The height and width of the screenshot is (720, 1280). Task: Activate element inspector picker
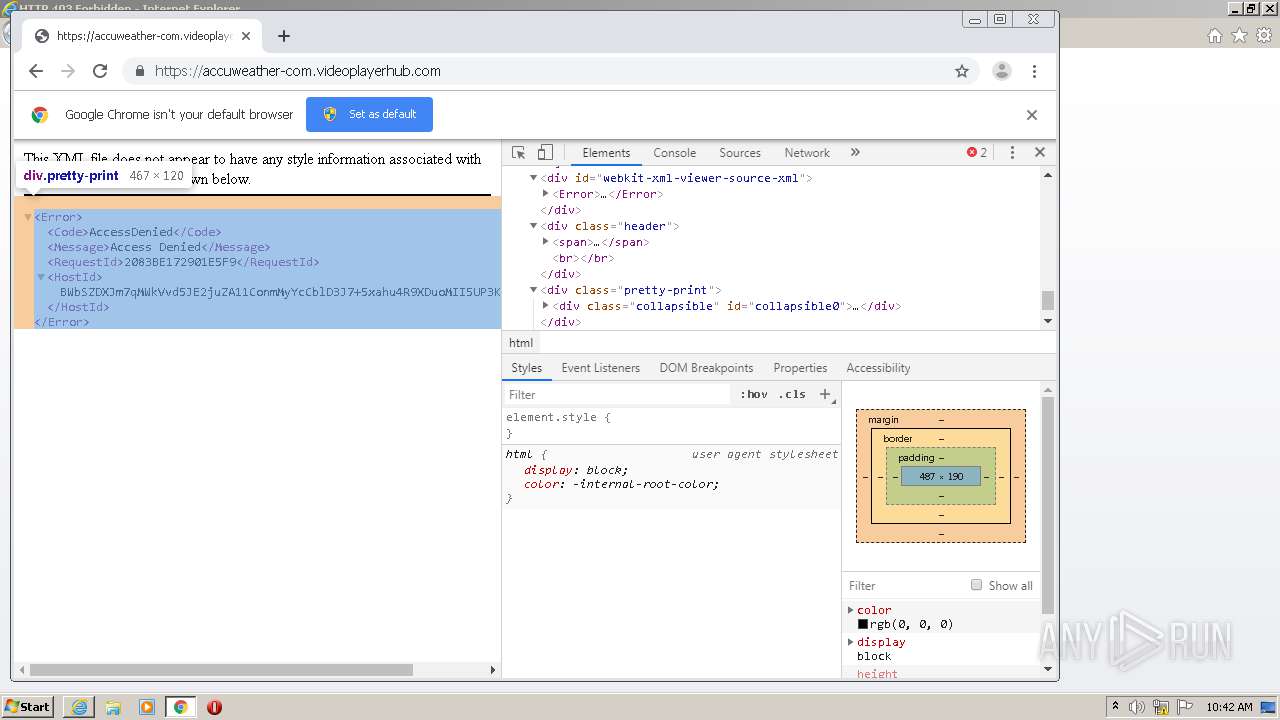pyautogui.click(x=519, y=153)
